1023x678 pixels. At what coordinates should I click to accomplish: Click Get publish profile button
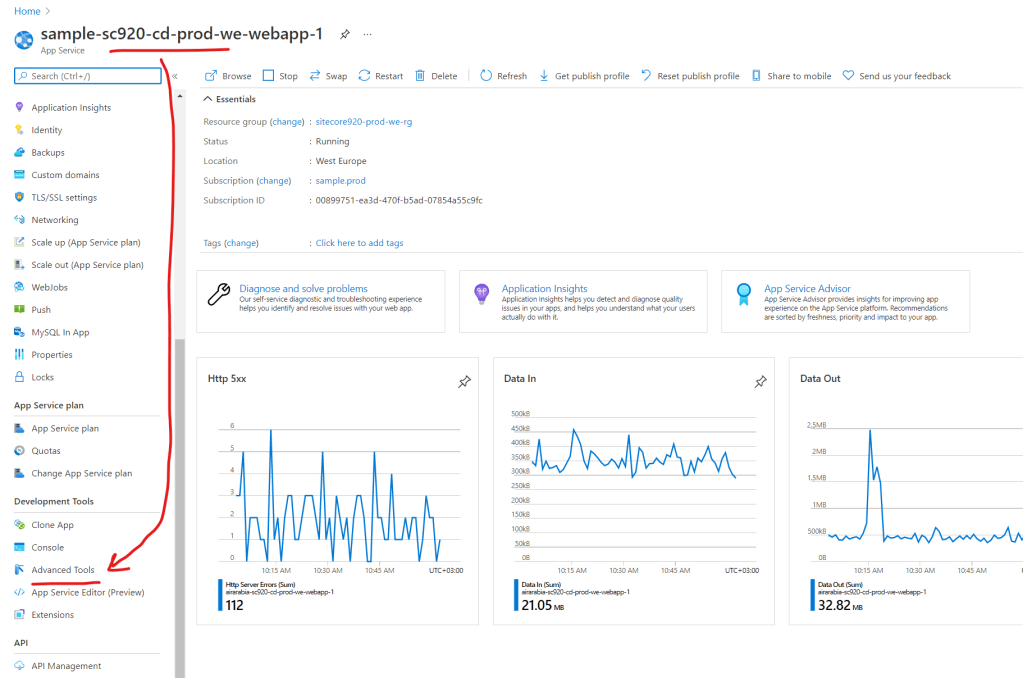tap(591, 76)
